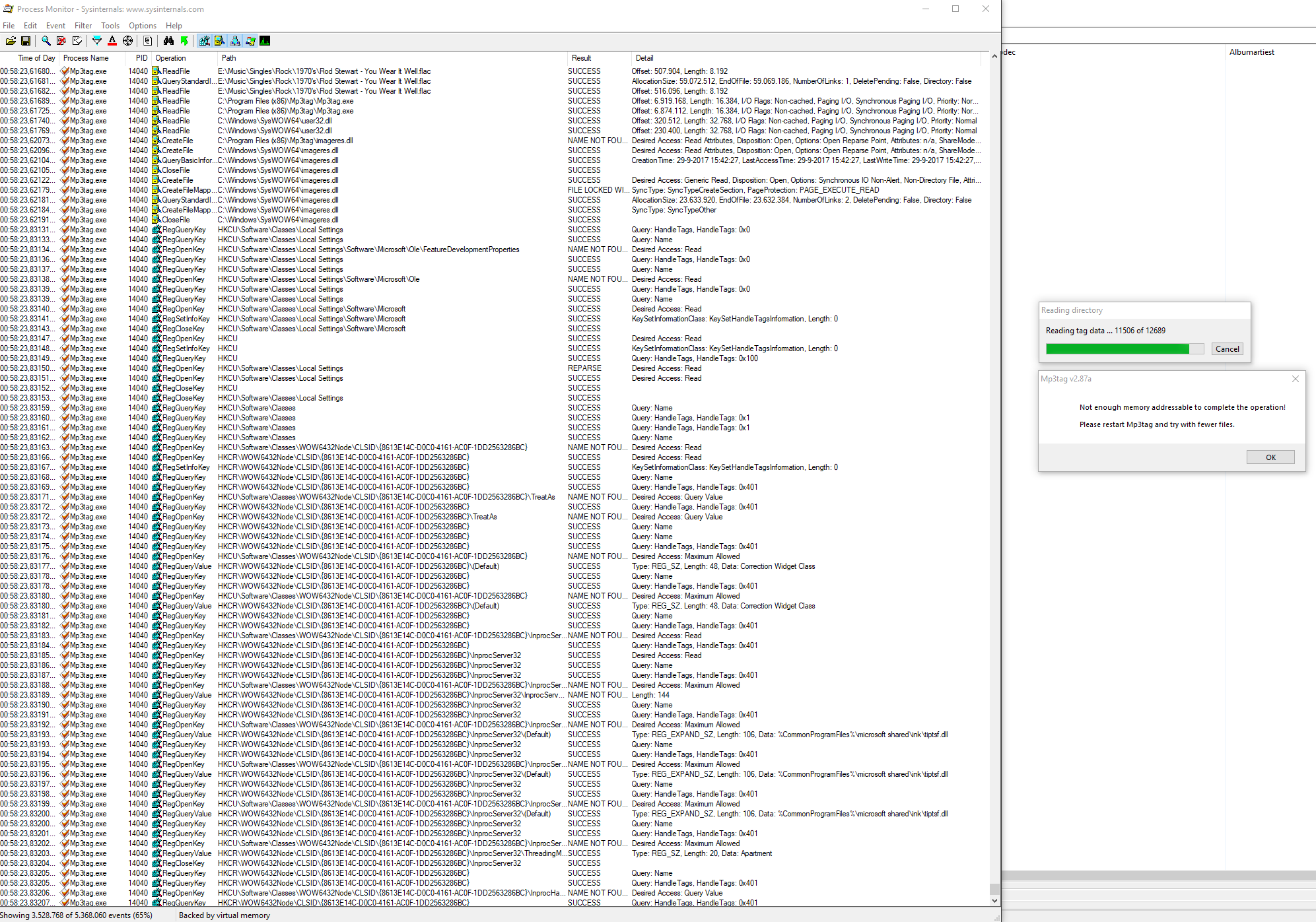The height and width of the screenshot is (922, 1316).
Task: Toggle Show Network Activity filter
Action: coord(235,41)
